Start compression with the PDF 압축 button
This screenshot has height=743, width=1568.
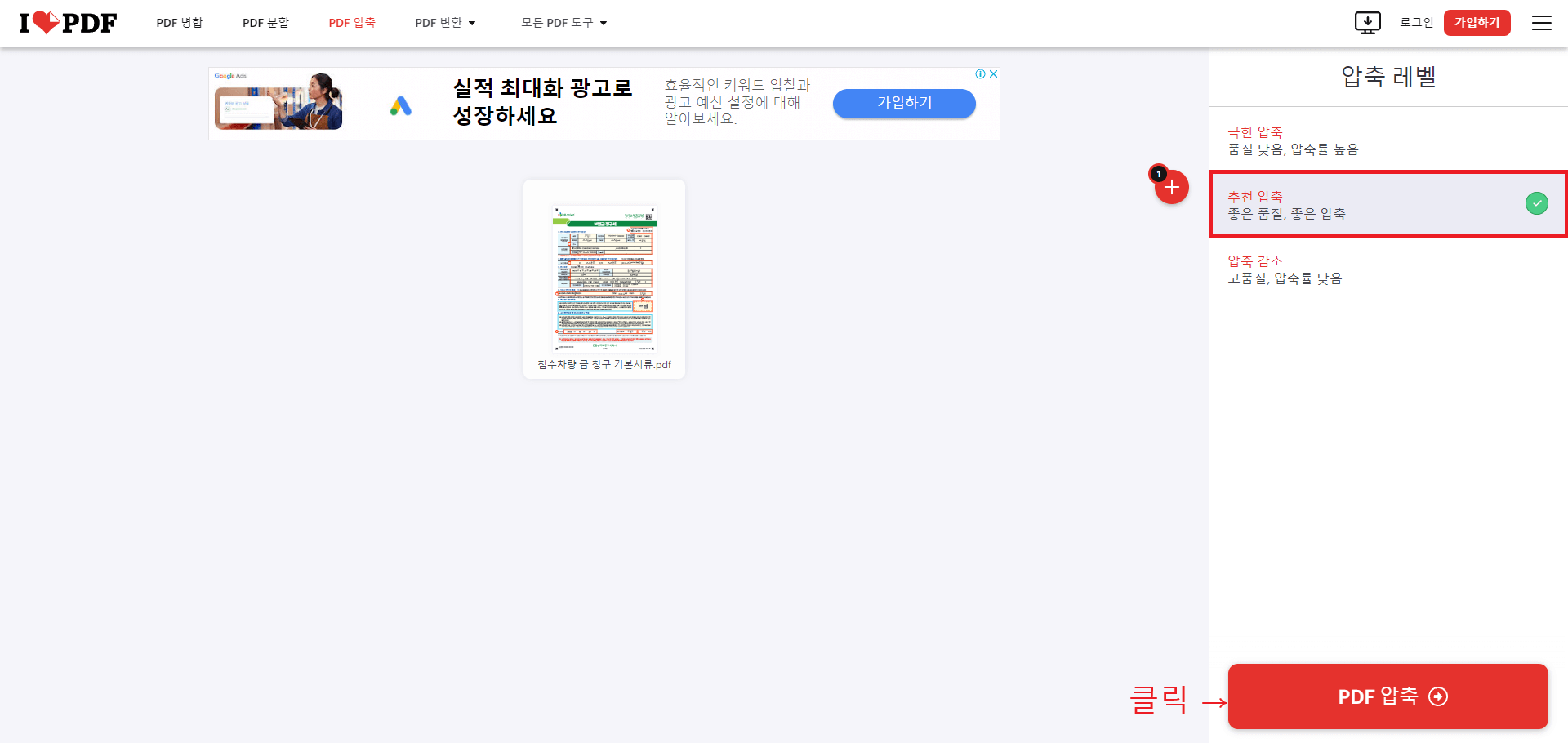[x=1388, y=696]
